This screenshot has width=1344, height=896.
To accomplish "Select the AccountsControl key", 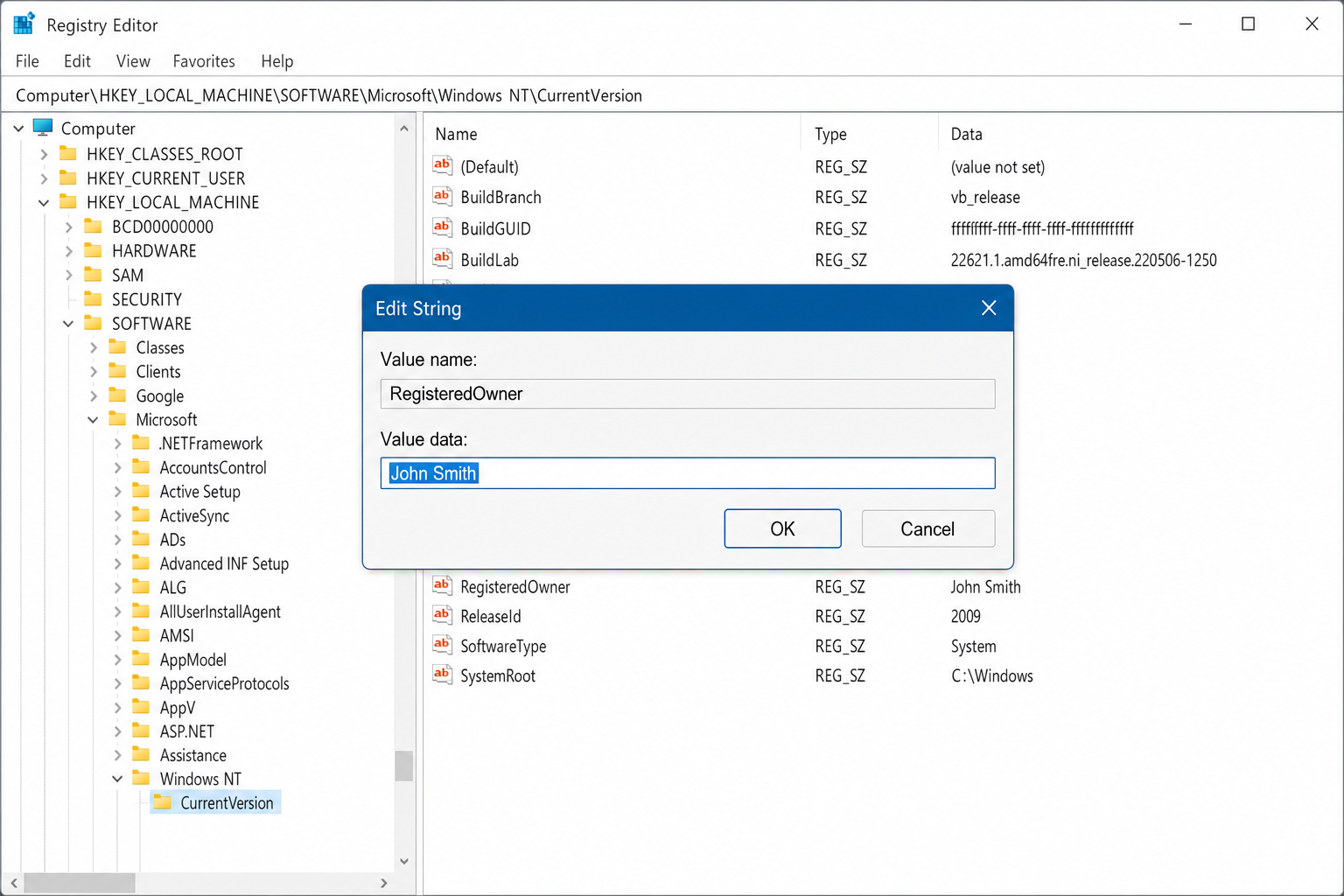I will click(213, 467).
